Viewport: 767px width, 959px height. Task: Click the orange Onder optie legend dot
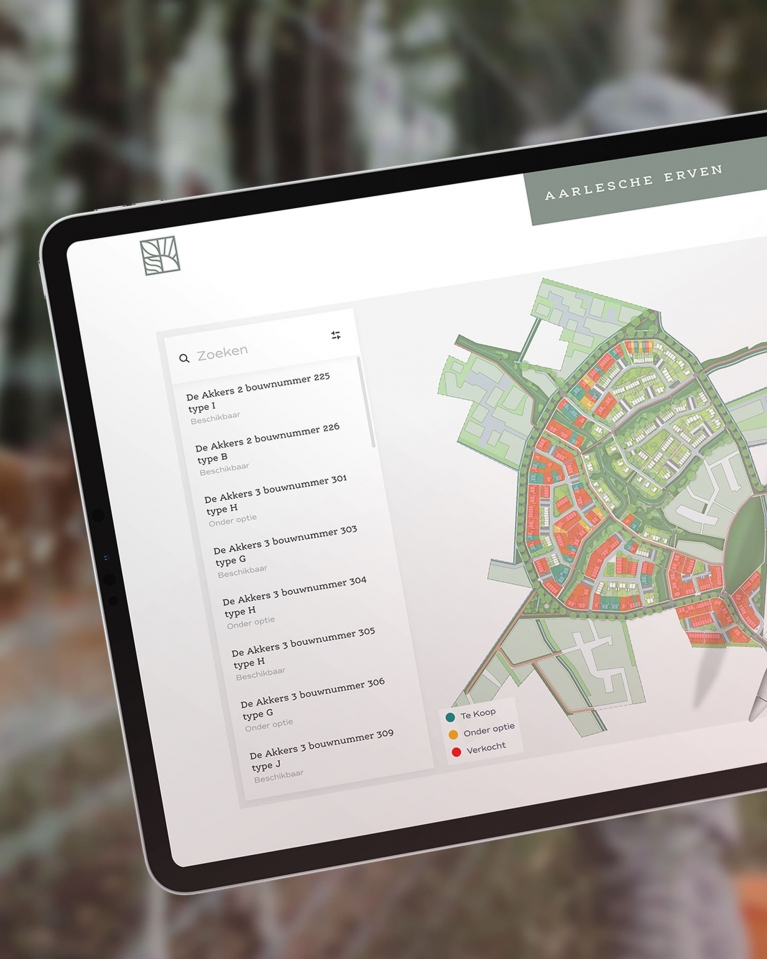pyautogui.click(x=453, y=735)
